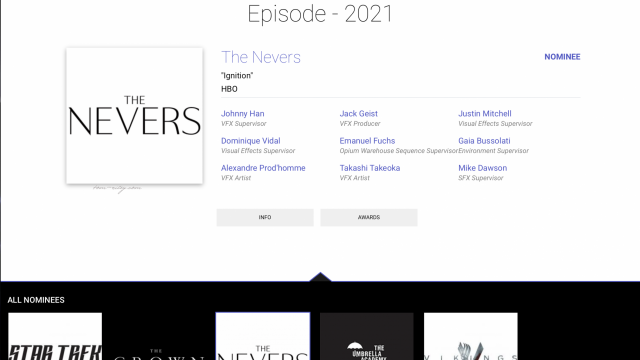Select The Umbrella Academy nominee thumbnail
Screen dimensions: 640x360
[x=367, y=336]
